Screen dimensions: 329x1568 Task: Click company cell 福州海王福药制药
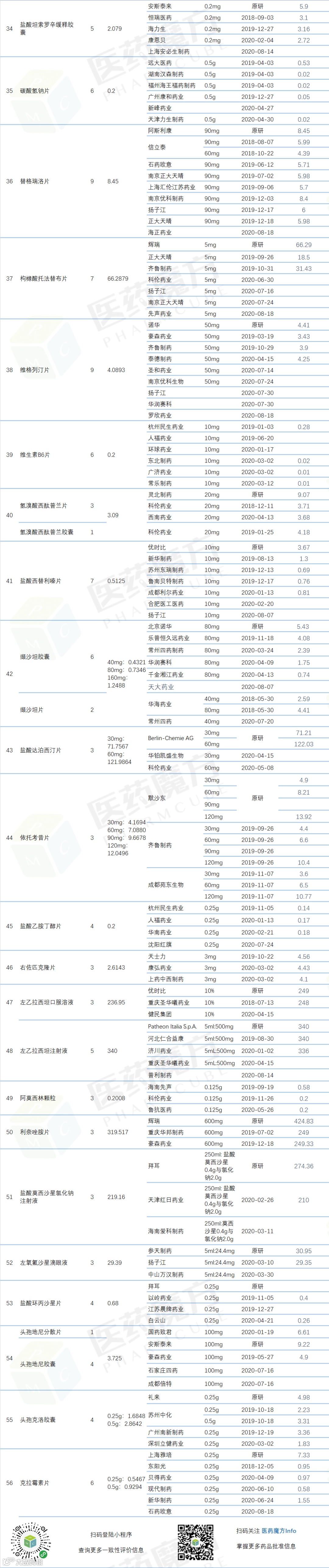coord(172,86)
